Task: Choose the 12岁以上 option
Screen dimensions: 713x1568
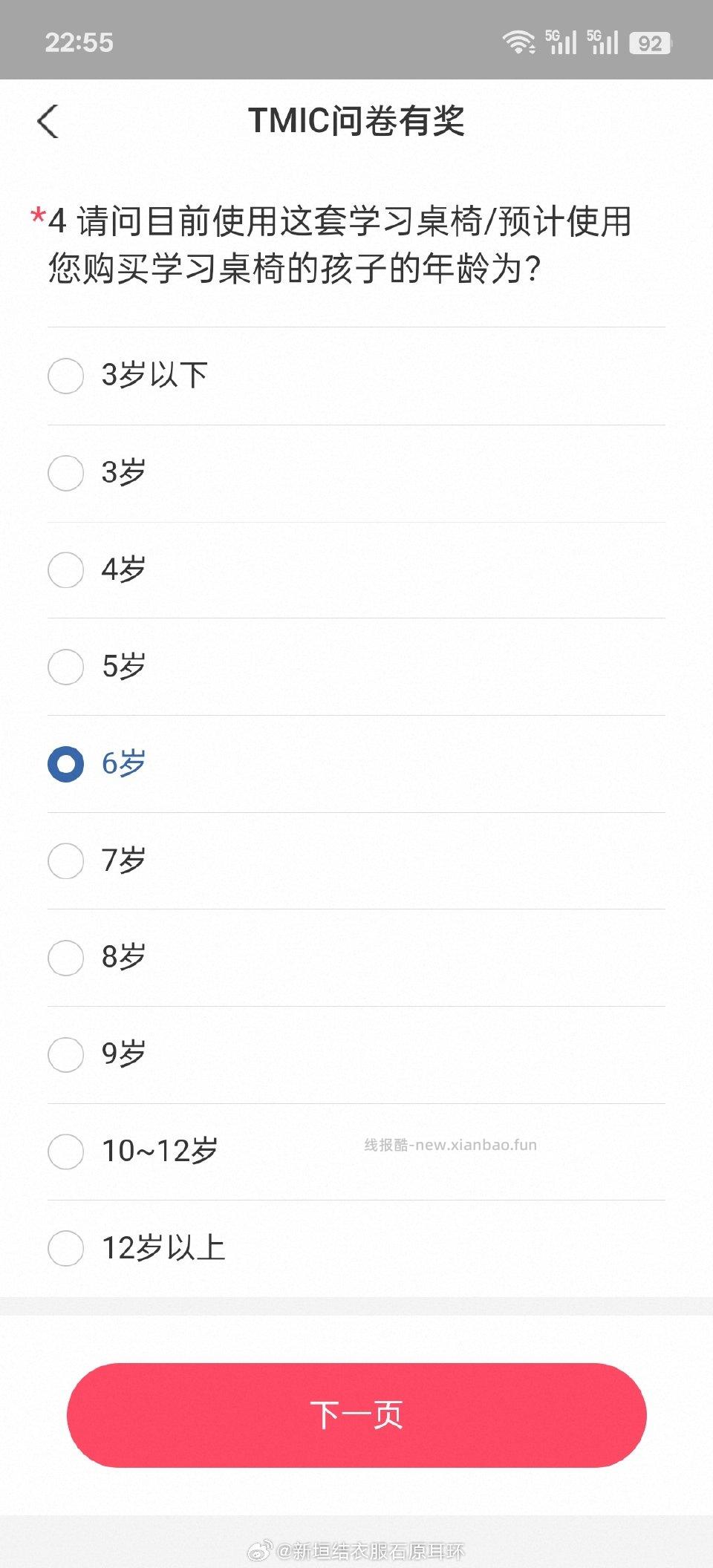Action: tap(66, 1248)
